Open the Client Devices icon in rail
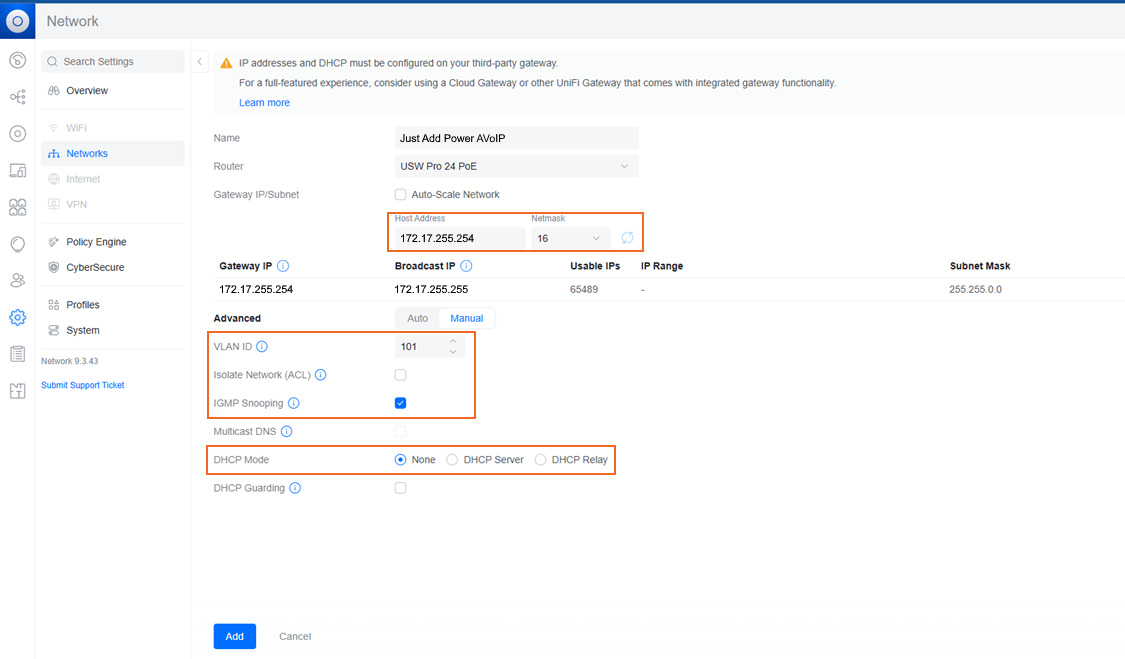The height and width of the screenshot is (659, 1125). pos(17,170)
